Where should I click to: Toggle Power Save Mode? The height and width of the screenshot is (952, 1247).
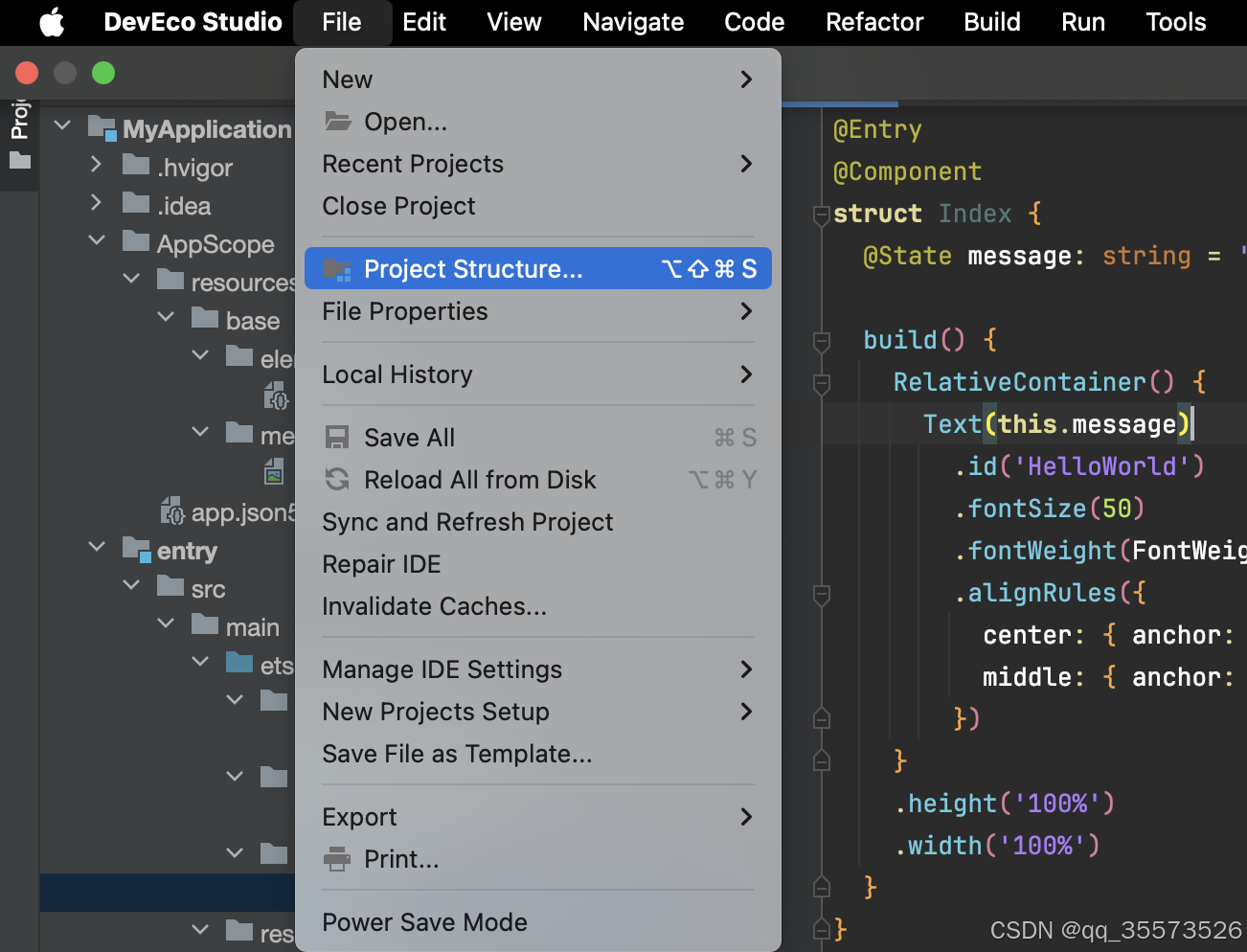tap(538, 922)
